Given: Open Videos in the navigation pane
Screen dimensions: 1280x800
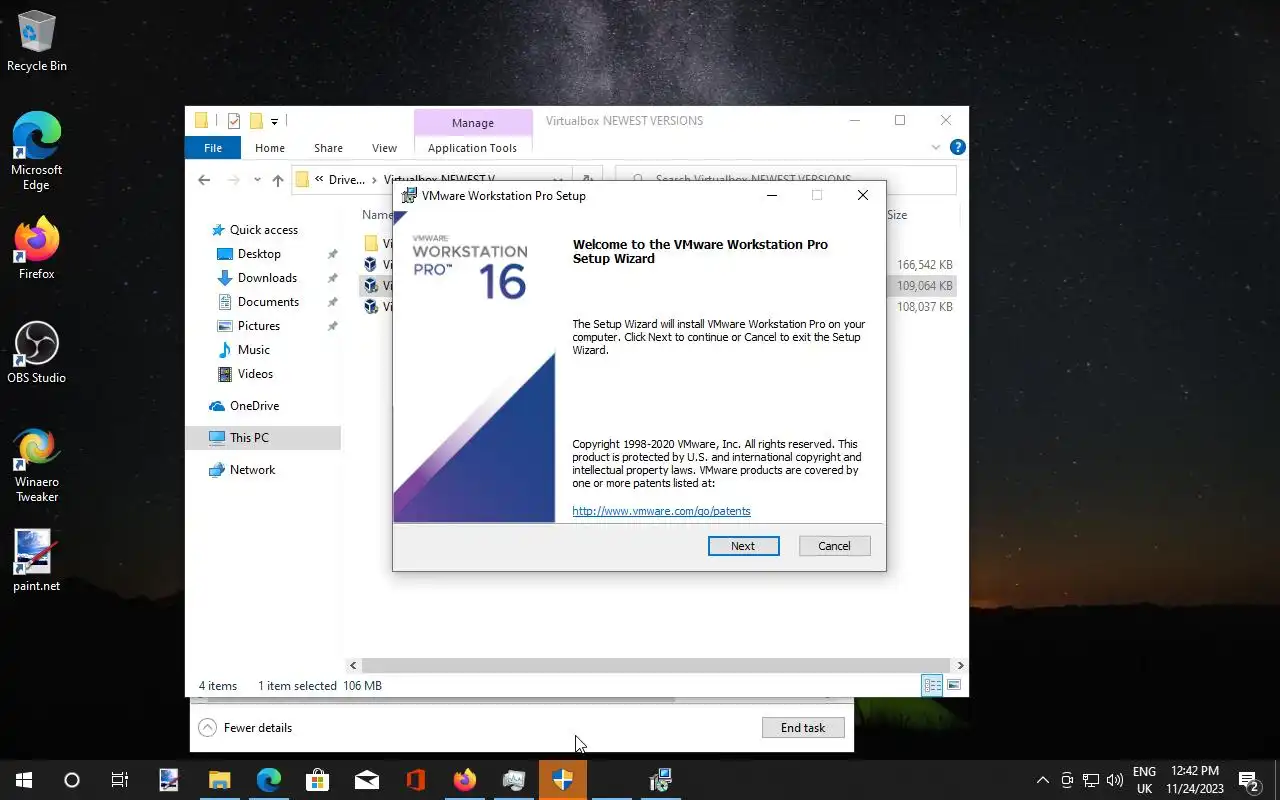Looking at the screenshot, I should pos(255,374).
